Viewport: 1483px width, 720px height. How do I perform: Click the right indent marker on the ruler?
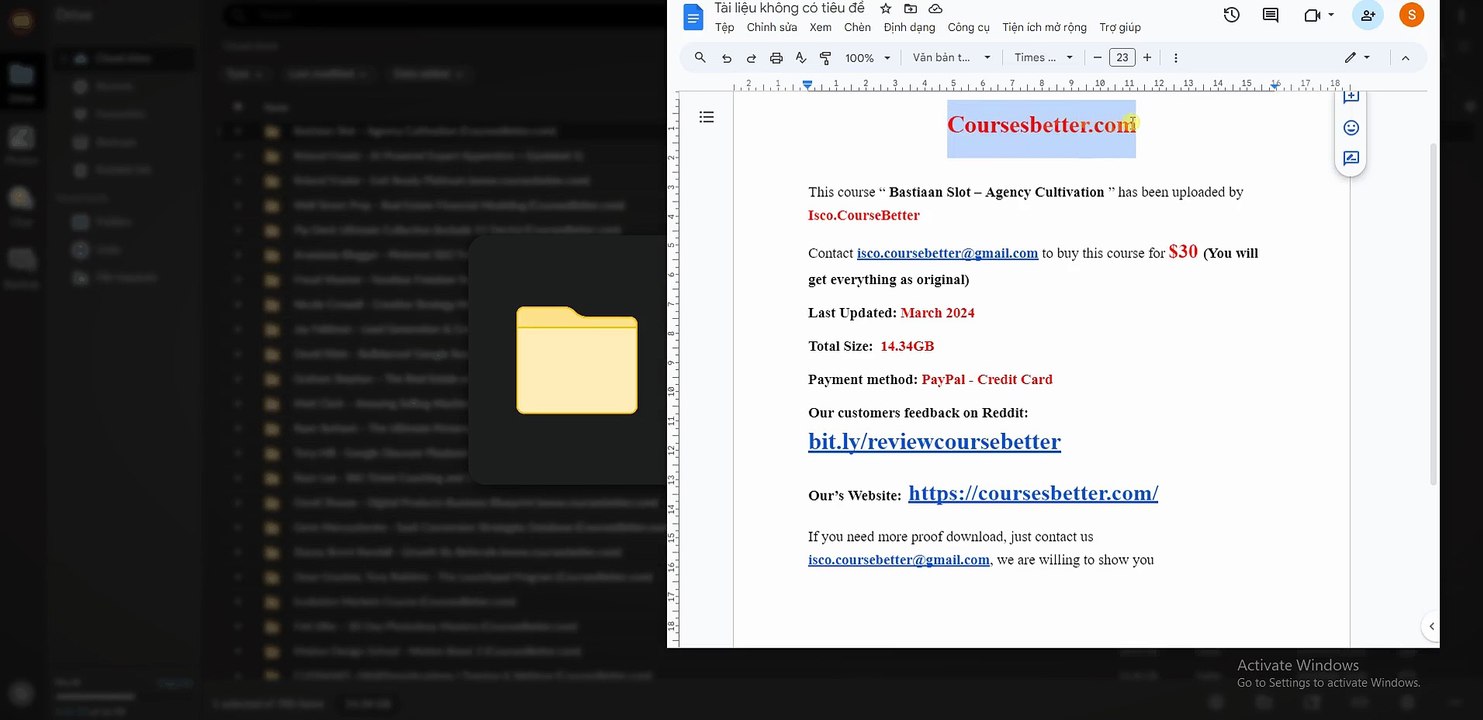pyautogui.click(x=1275, y=86)
